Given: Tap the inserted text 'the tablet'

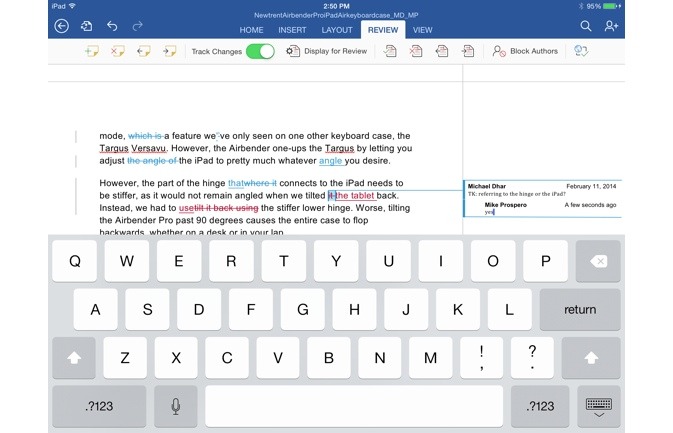Looking at the screenshot, I should point(355,196).
